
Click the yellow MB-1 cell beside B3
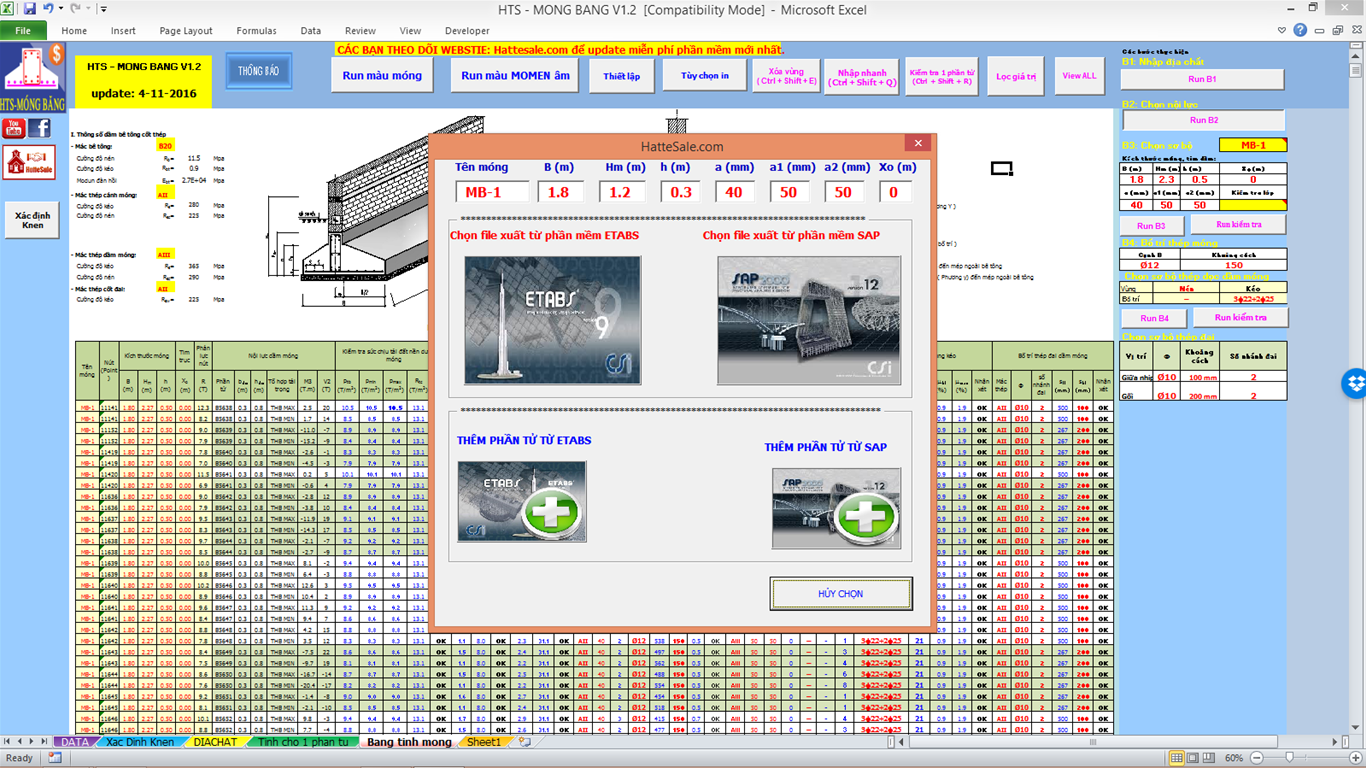point(1253,145)
